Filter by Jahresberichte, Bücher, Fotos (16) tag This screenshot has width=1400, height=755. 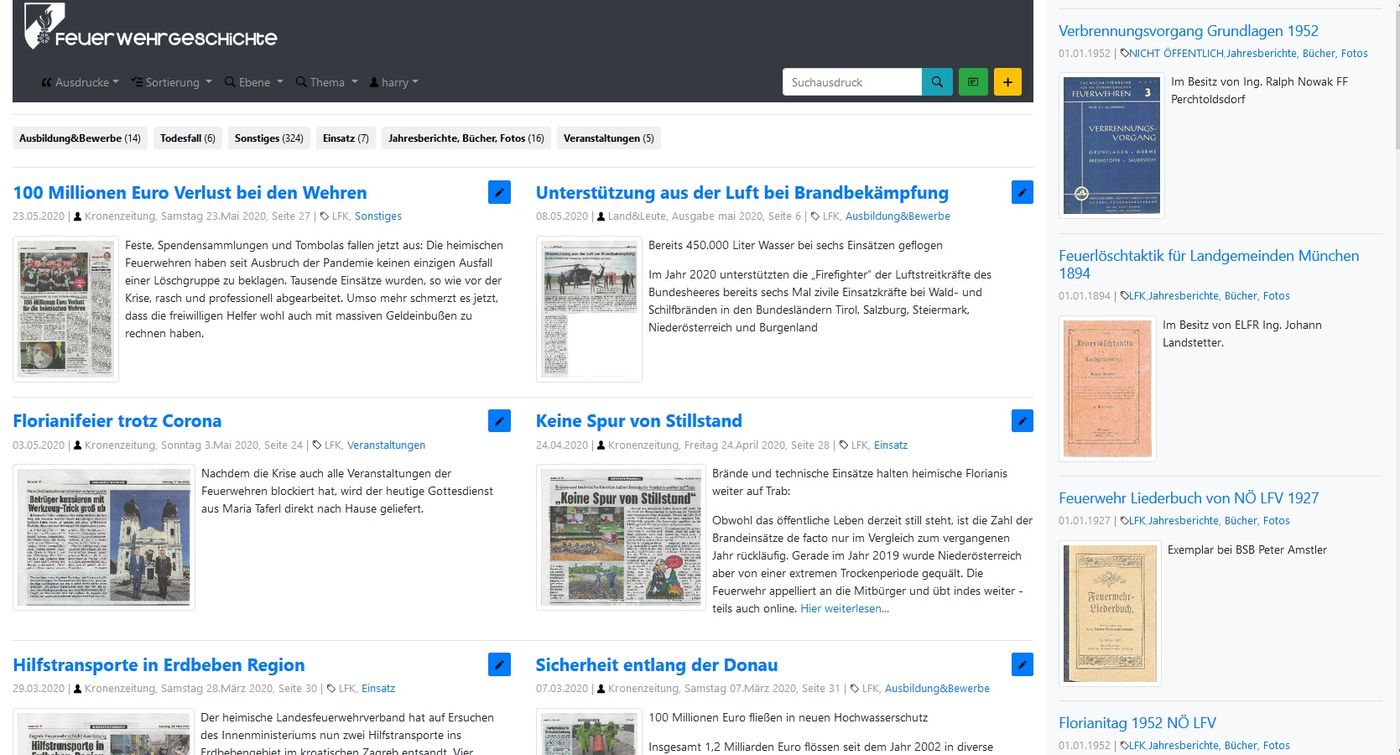466,138
